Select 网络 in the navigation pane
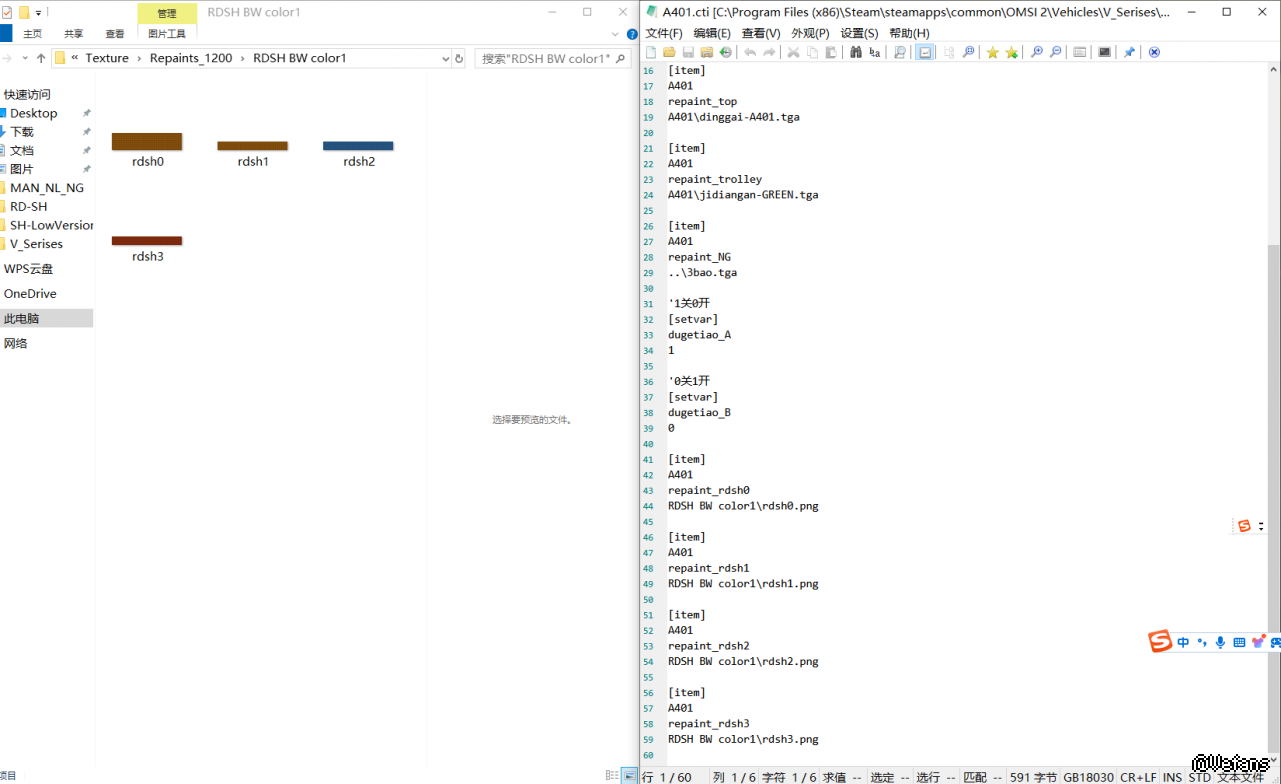This screenshot has width=1281, height=784. click(x=16, y=343)
